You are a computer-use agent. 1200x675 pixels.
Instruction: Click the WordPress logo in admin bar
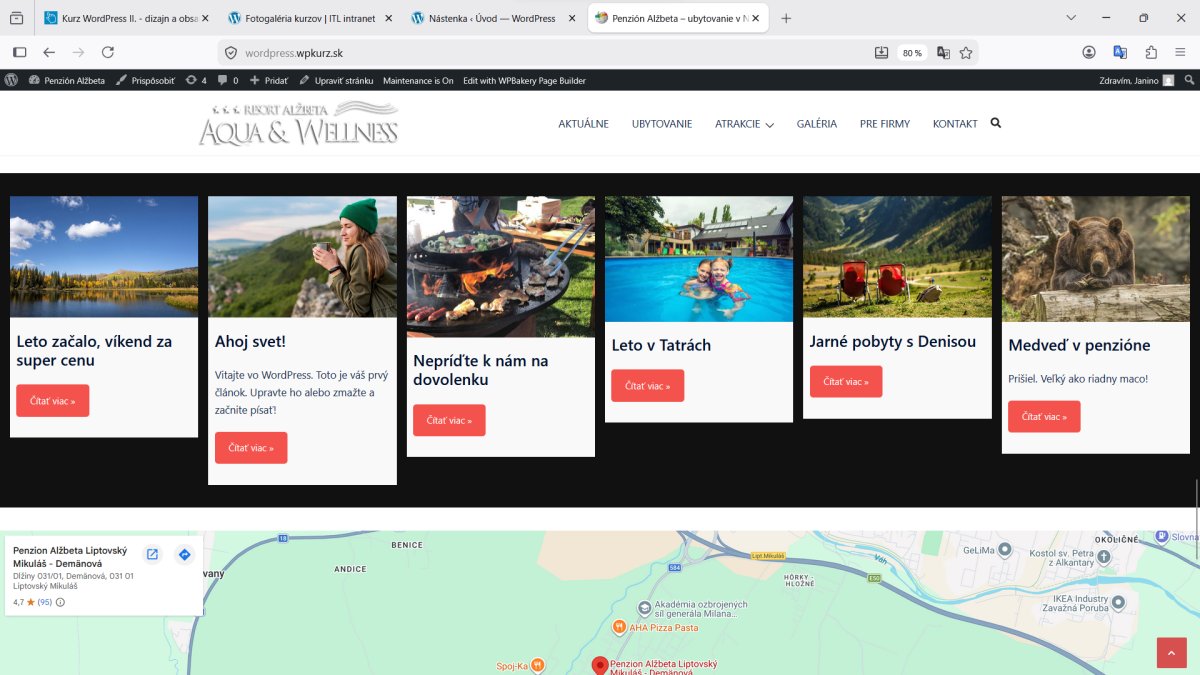coord(11,80)
